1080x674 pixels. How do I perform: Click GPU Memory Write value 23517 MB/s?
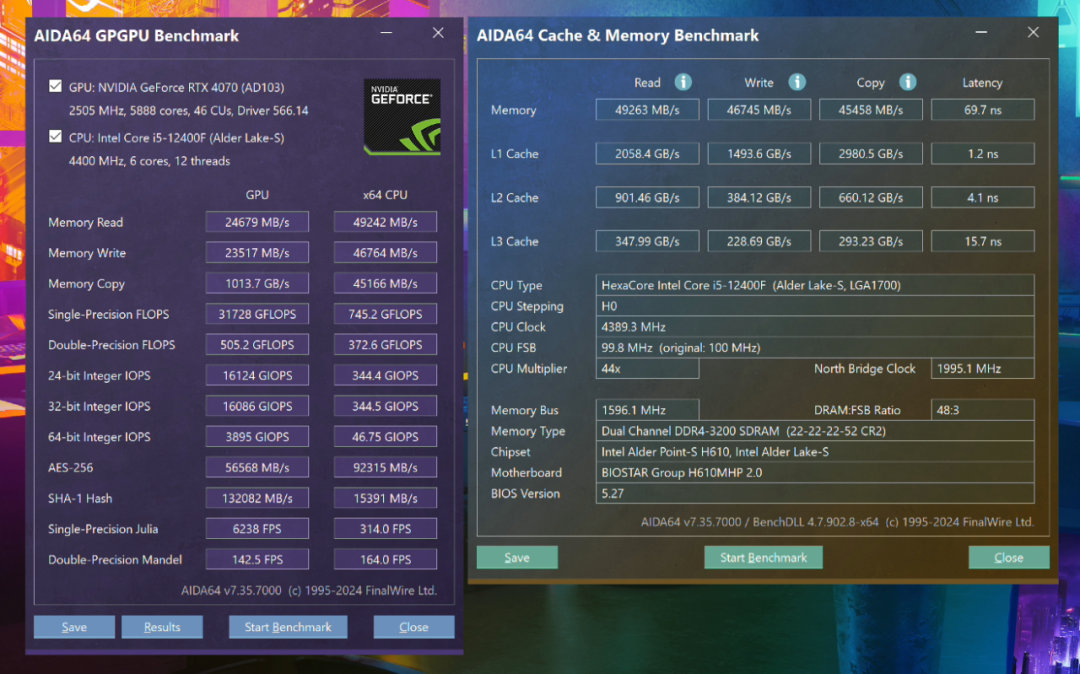[x=257, y=253]
